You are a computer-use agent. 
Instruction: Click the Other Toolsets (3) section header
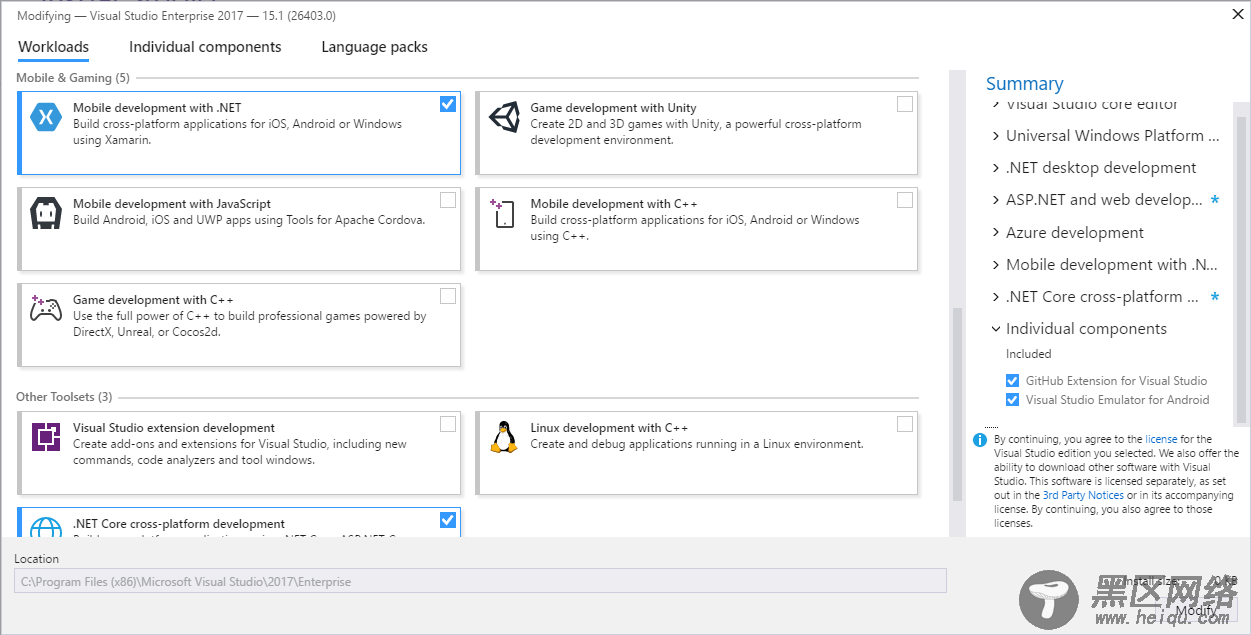(64, 397)
